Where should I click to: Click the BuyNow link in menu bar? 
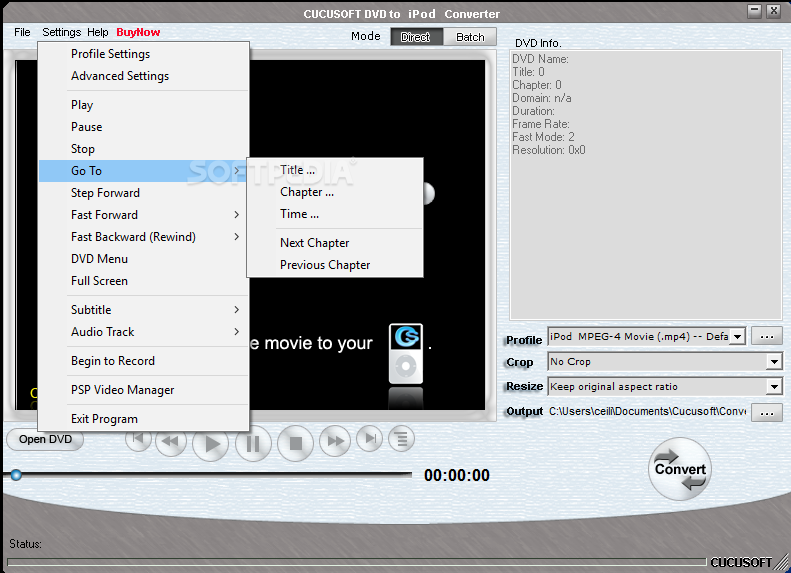[138, 32]
